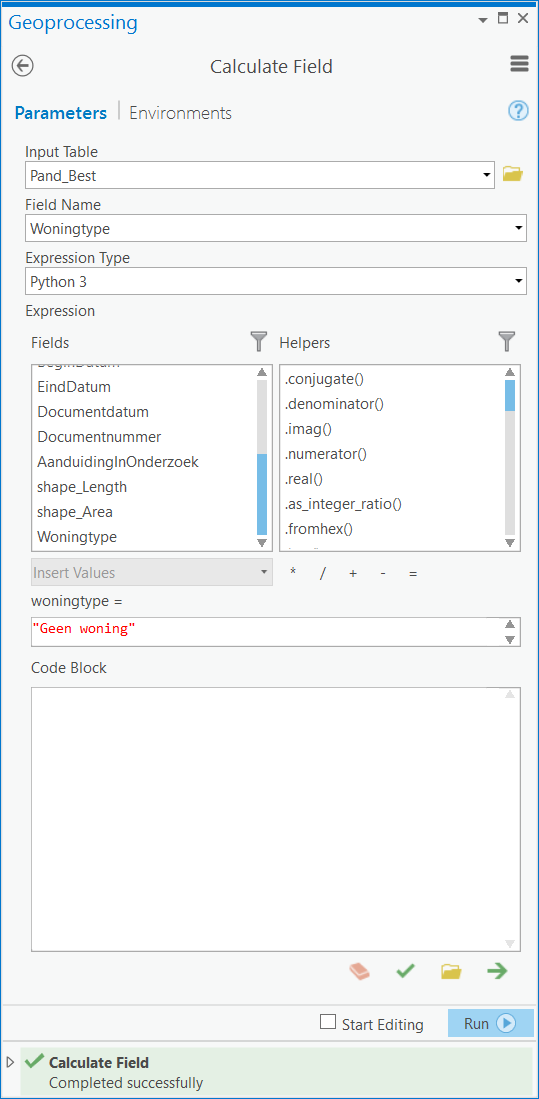Export expression with green arrow icon
The image size is (539, 1099).
pyautogui.click(x=497, y=971)
